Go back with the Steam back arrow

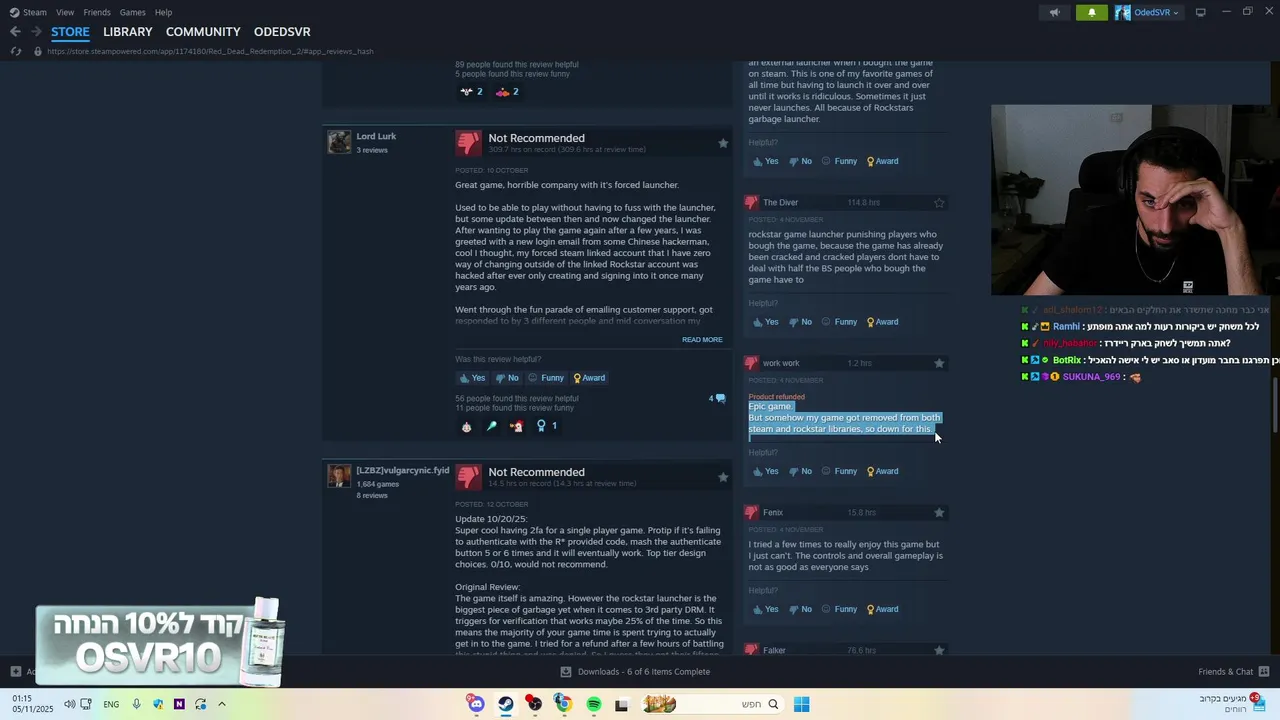tap(15, 32)
